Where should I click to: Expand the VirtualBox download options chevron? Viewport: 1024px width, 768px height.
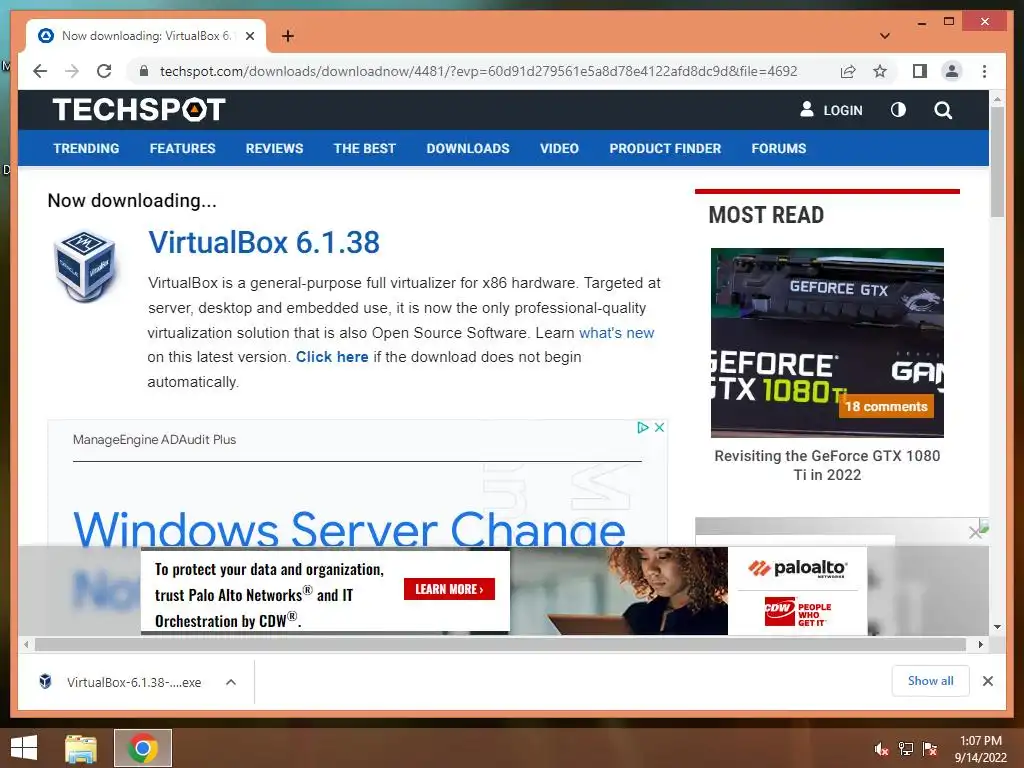click(231, 682)
